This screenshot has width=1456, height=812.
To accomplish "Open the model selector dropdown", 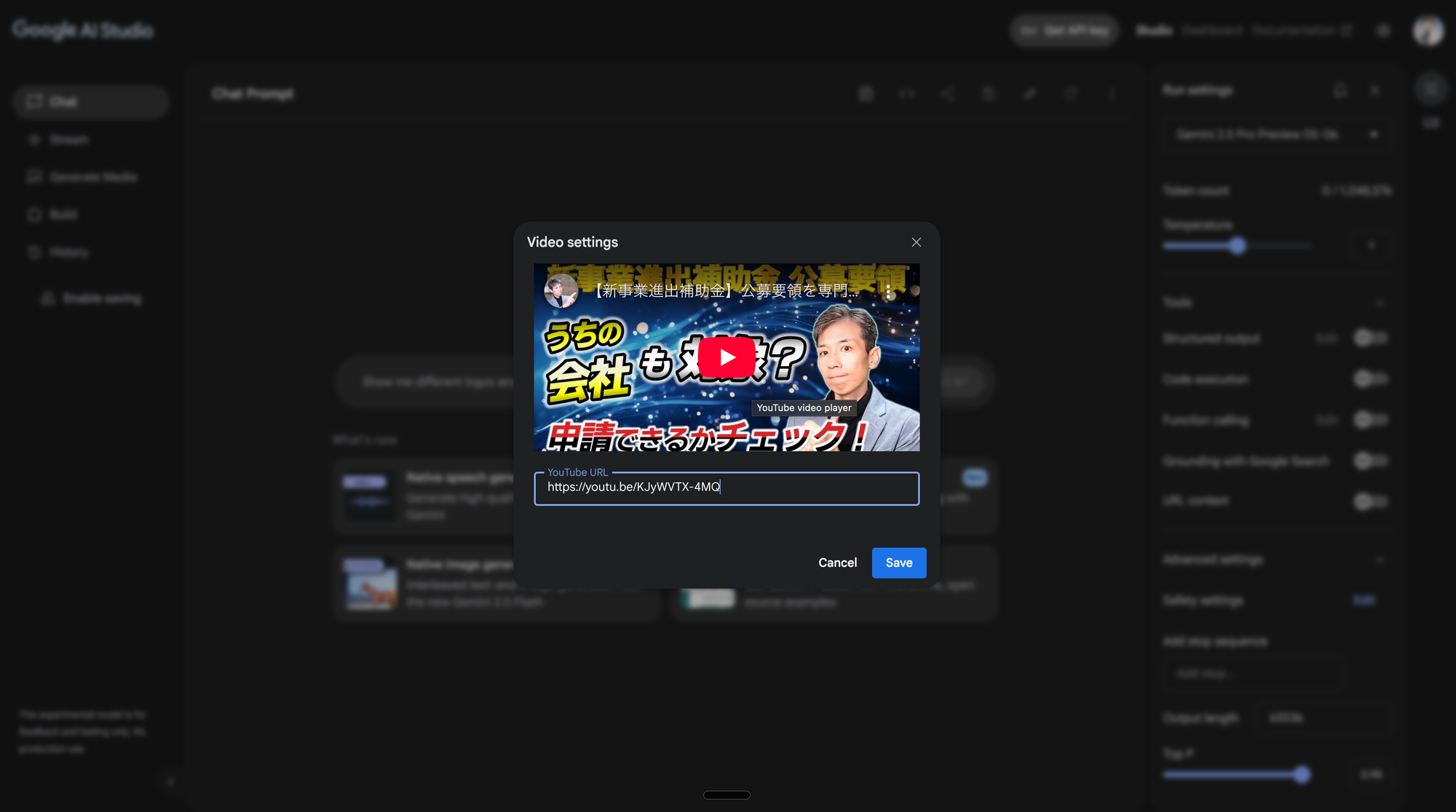I will click(x=1278, y=135).
